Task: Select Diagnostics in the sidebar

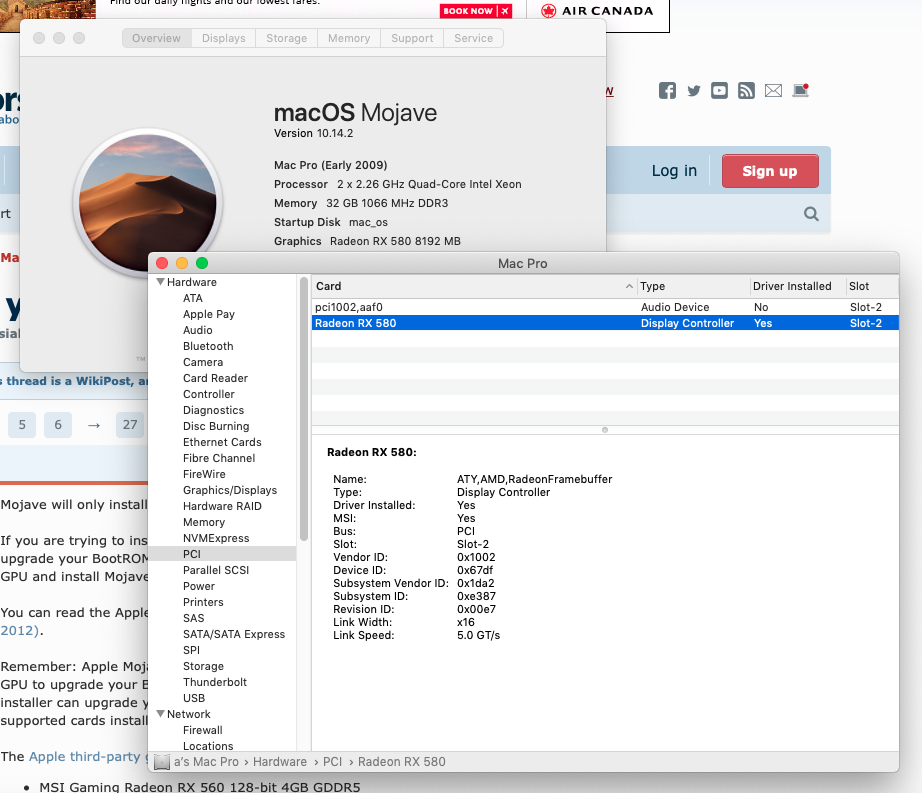Action: [x=213, y=410]
